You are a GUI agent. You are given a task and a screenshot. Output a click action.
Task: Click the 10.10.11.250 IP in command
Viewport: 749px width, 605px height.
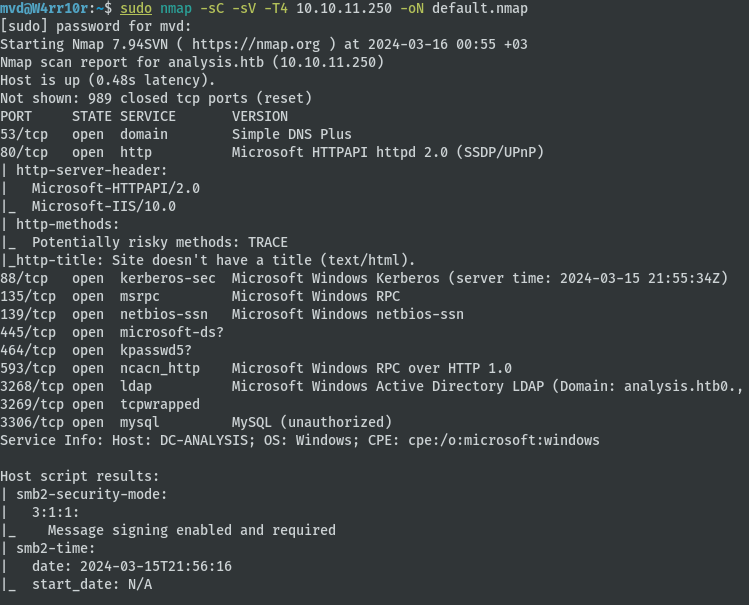click(343, 8)
